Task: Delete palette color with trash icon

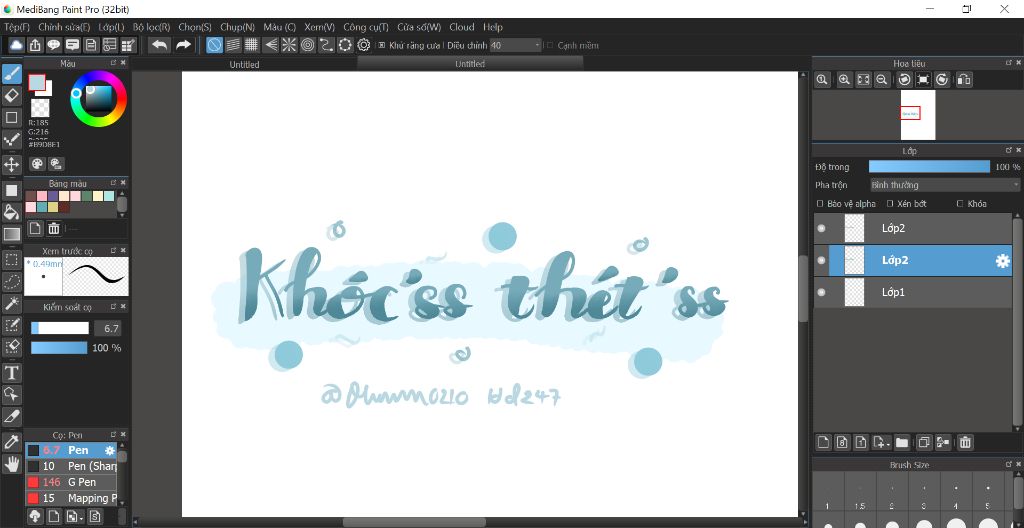Action: tap(54, 228)
